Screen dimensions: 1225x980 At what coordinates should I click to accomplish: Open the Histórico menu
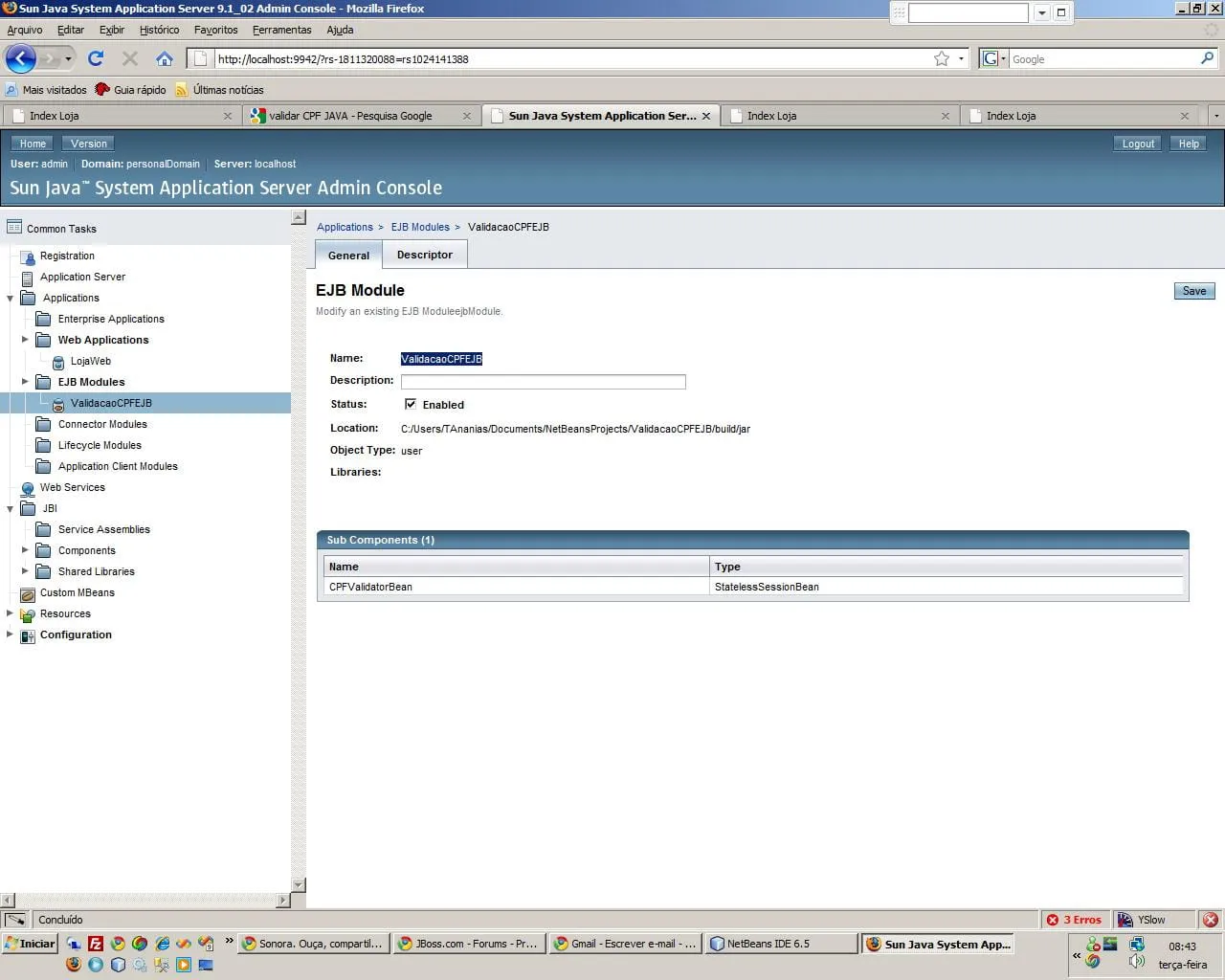[x=159, y=30]
